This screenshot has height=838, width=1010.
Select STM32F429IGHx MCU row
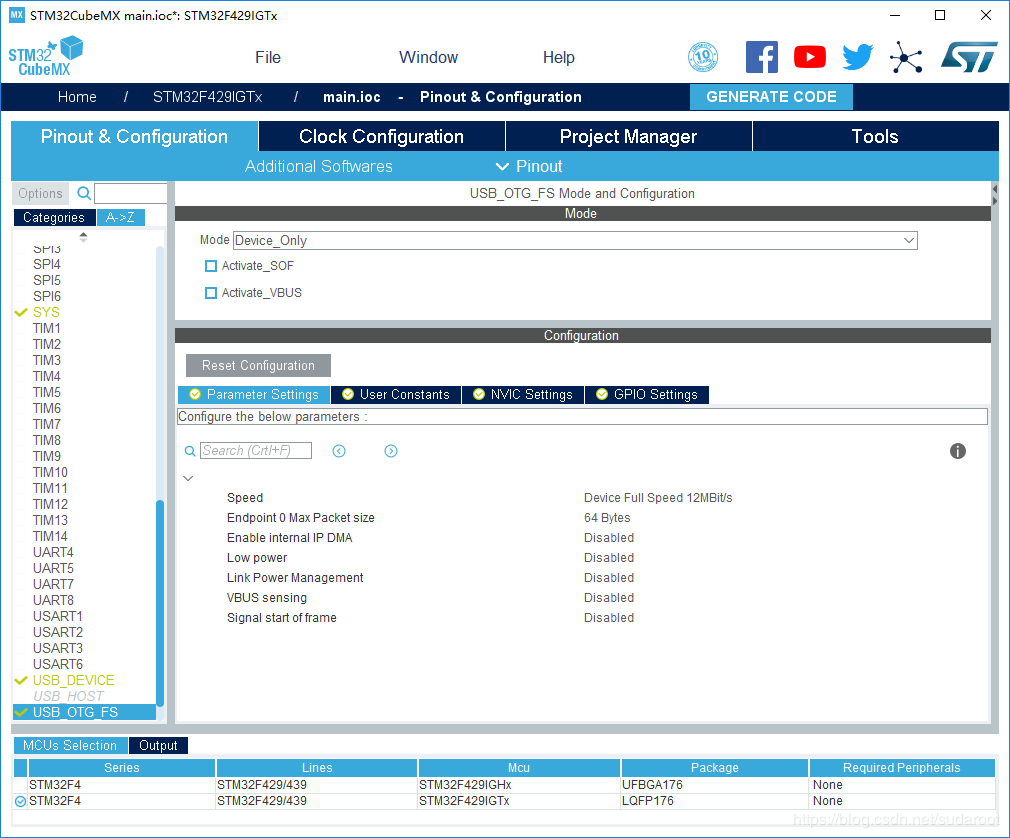(504, 785)
